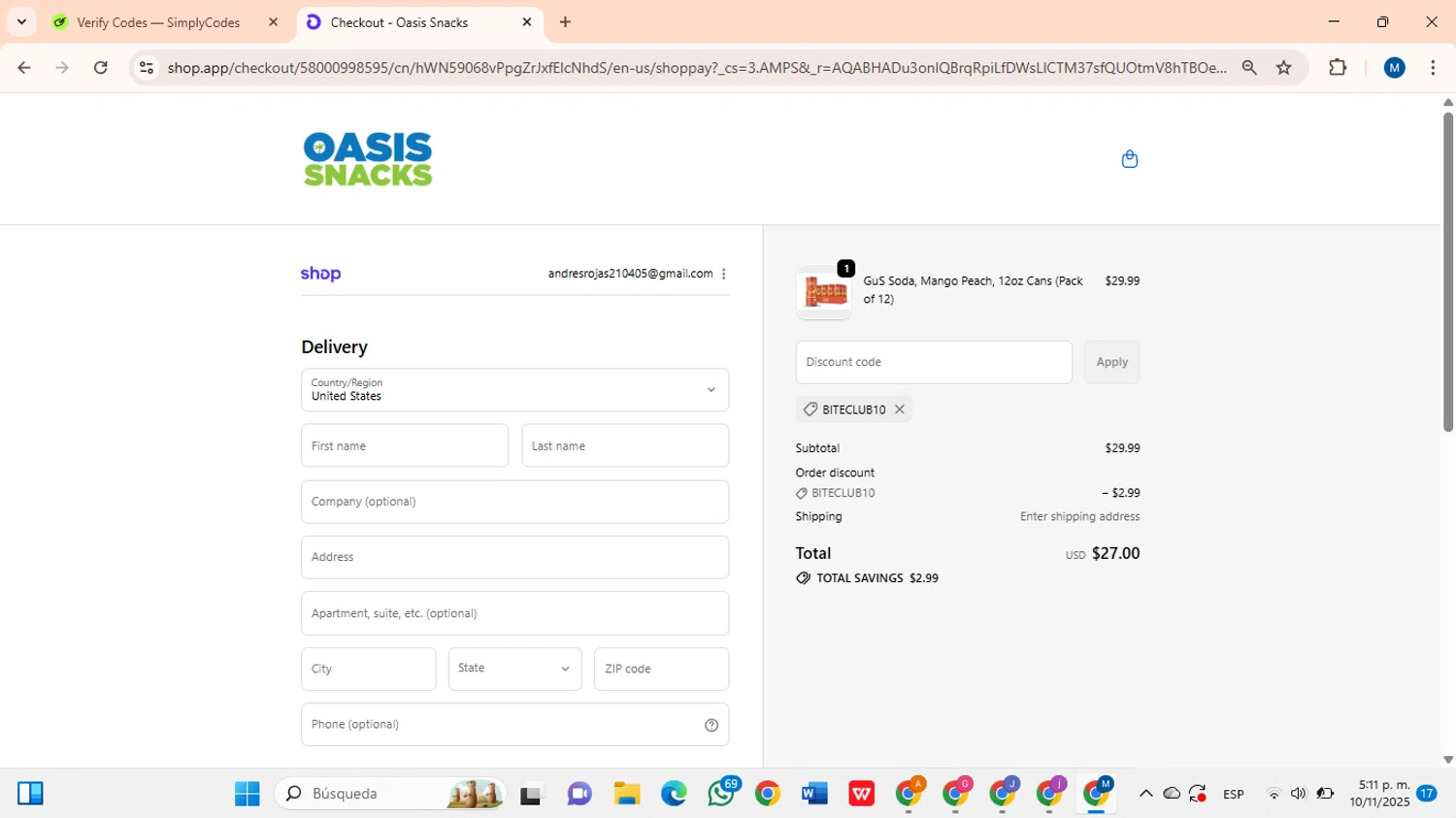Open the widgets panel icon on taskbar
This screenshot has width=1456, height=818.
[31, 794]
